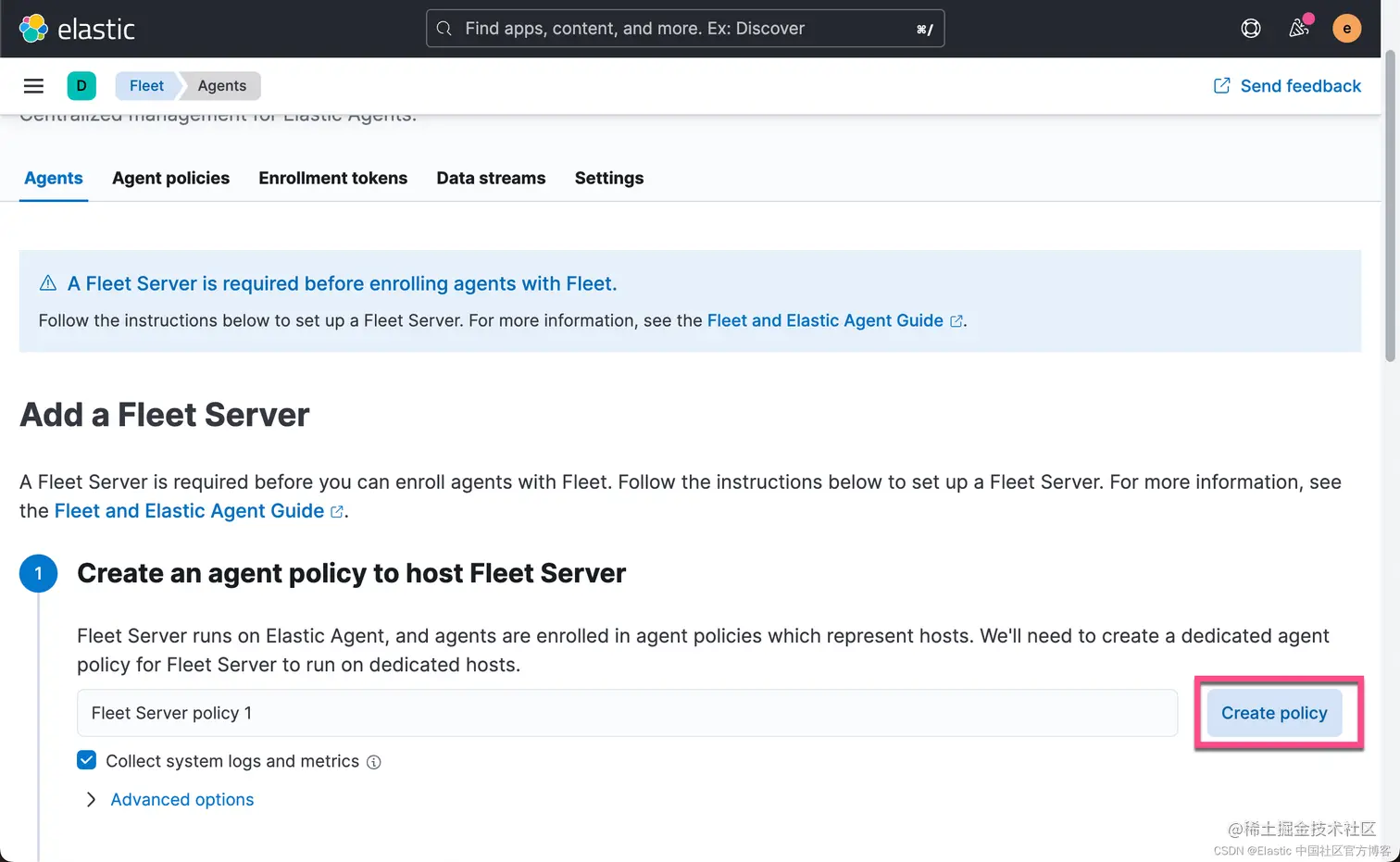Uncheck Collect system logs and metrics

tap(87, 760)
